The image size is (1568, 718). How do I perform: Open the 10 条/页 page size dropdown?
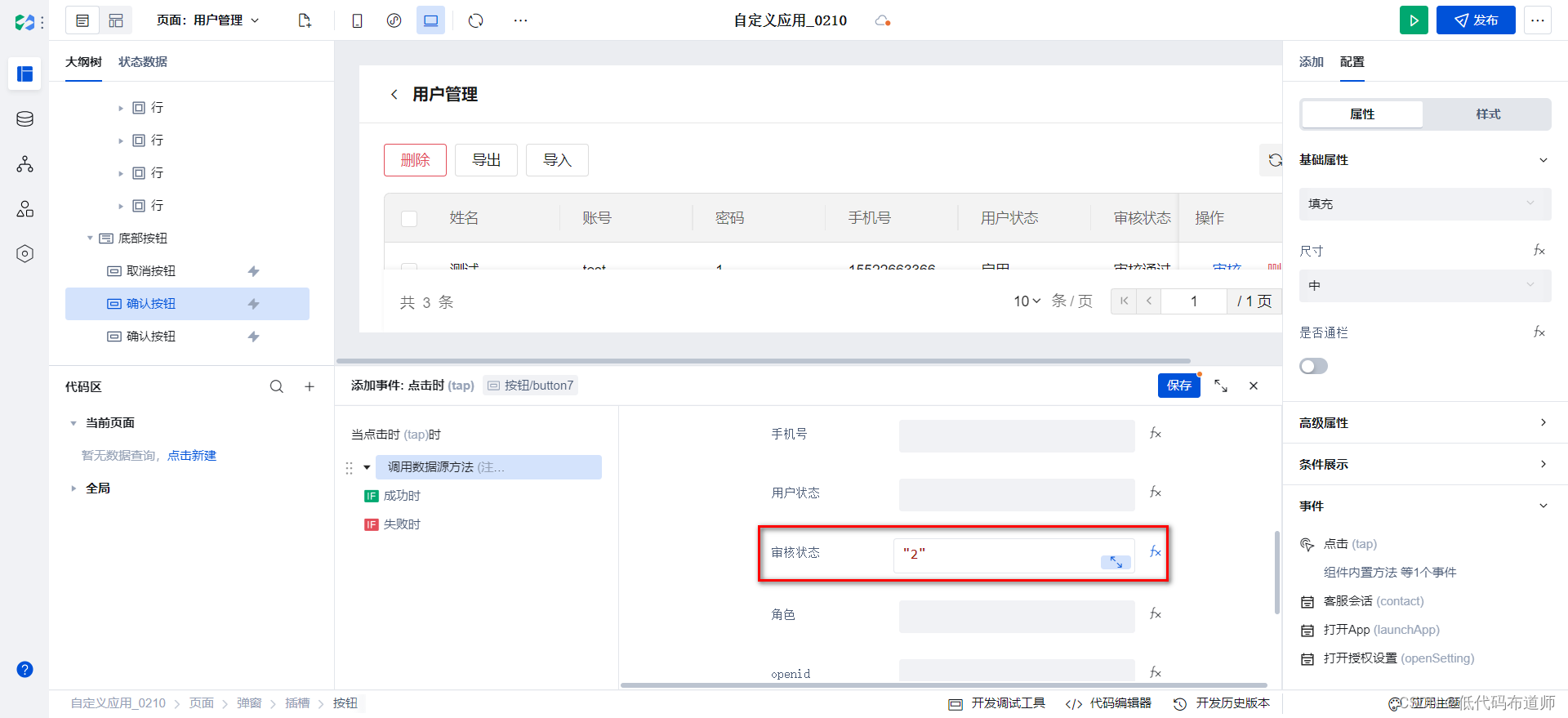click(x=1027, y=301)
